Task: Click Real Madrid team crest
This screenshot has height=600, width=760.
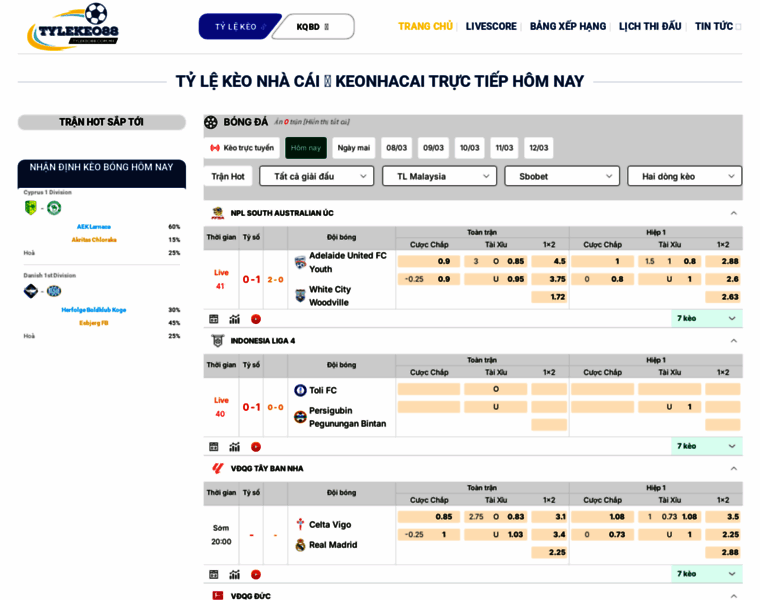Action: tap(301, 545)
